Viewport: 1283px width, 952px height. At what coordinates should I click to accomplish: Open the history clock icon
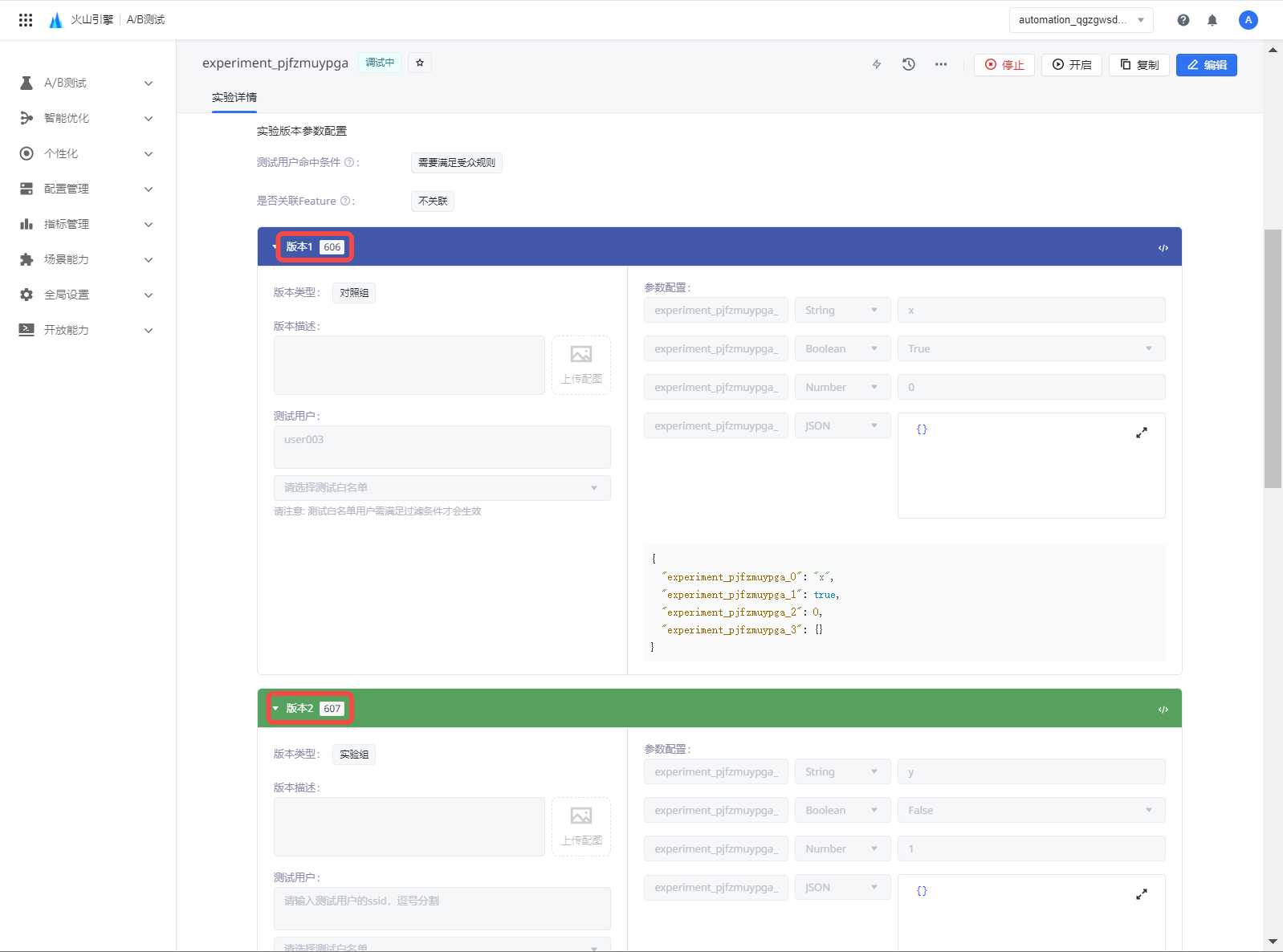pos(909,65)
